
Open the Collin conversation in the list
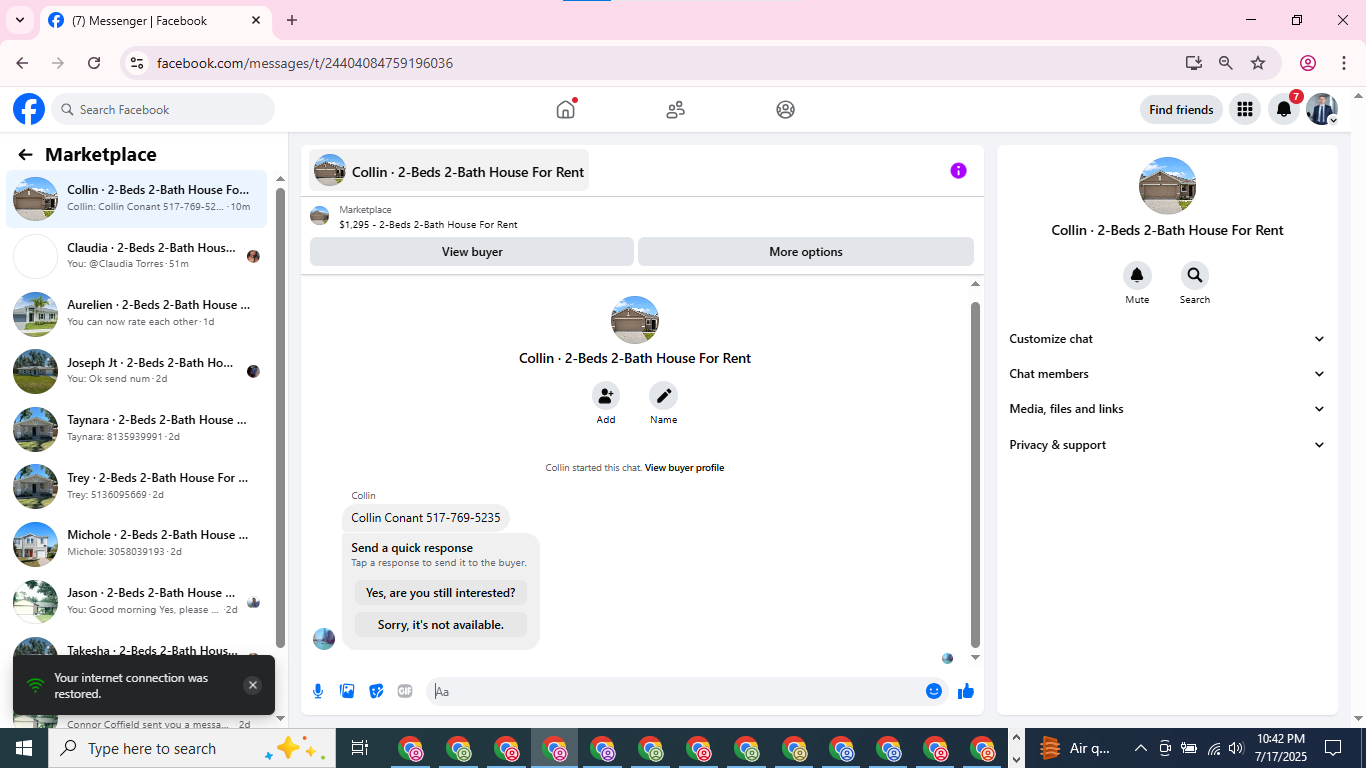[137, 198]
